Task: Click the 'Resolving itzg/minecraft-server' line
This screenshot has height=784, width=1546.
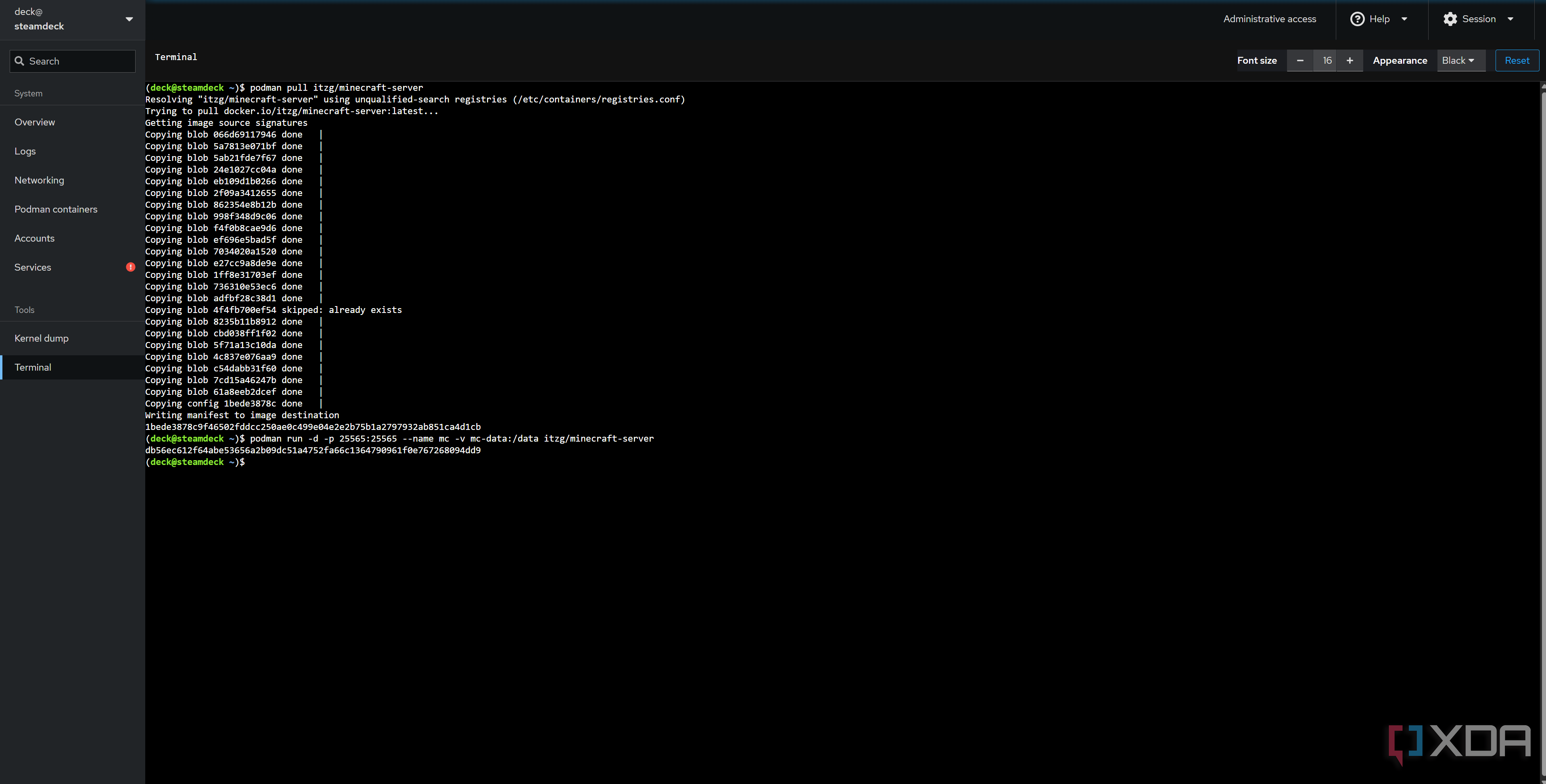Action: click(x=415, y=100)
